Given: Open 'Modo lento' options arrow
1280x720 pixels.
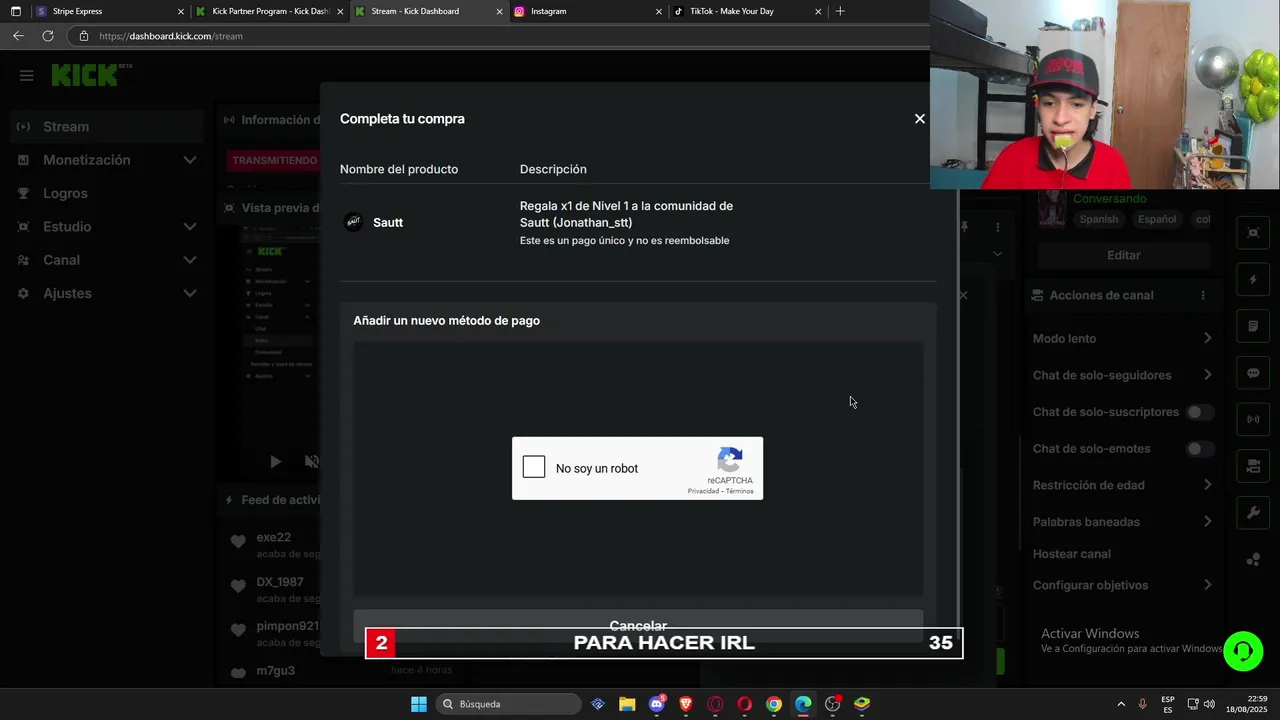Looking at the screenshot, I should tap(1207, 338).
